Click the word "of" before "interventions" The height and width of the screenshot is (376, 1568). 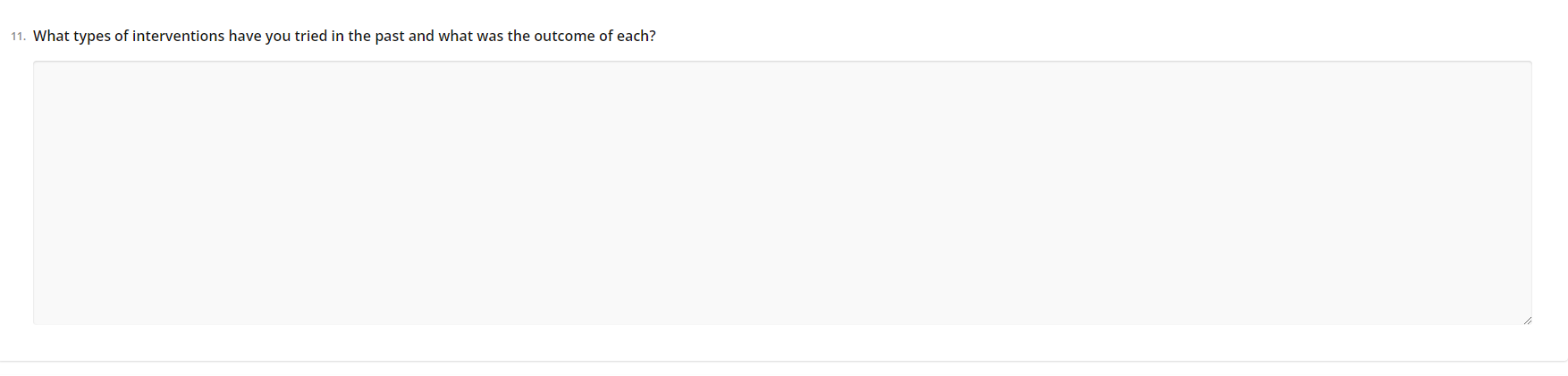point(121,37)
